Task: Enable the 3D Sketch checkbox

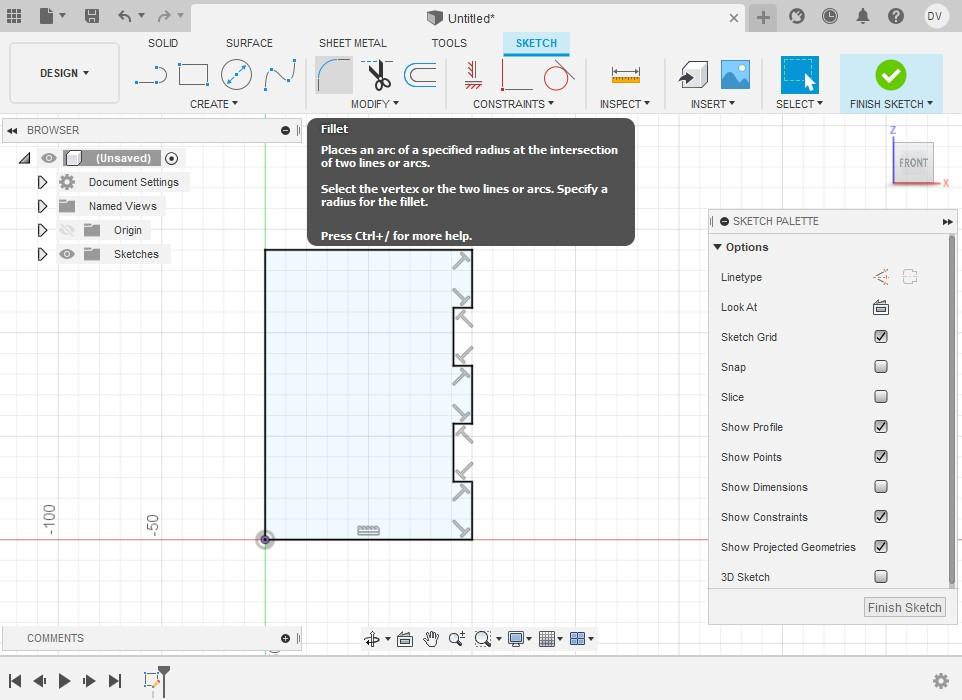Action: pos(880,577)
